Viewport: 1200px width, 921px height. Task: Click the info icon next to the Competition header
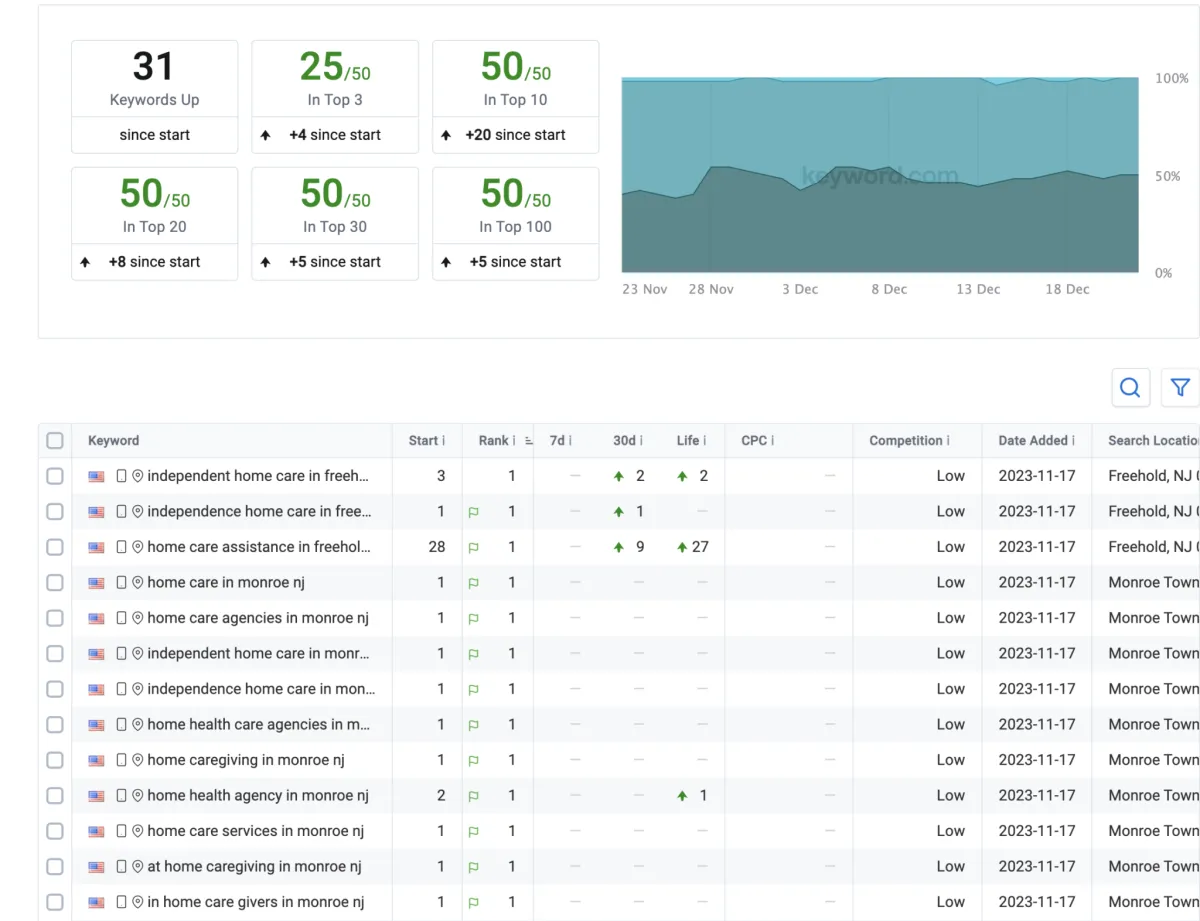948,441
